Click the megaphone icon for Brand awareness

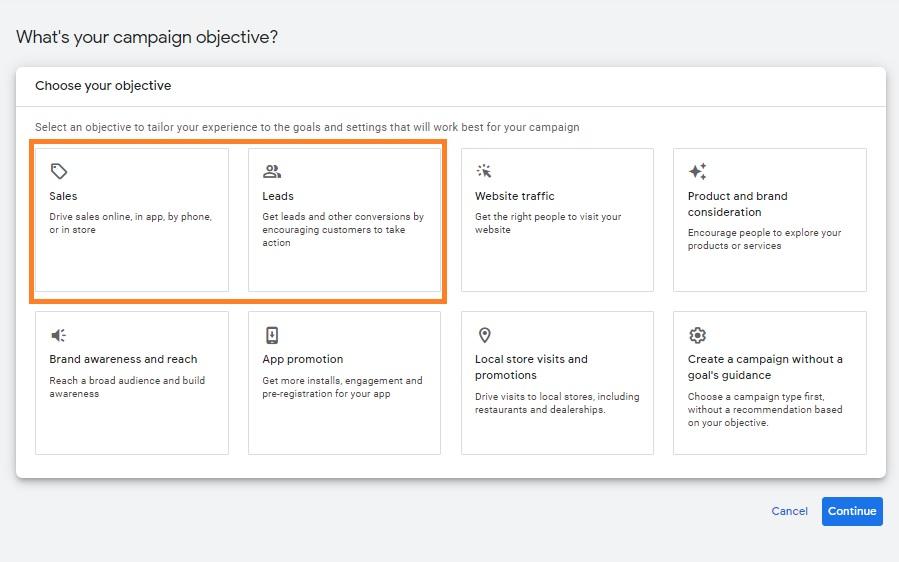(58, 335)
